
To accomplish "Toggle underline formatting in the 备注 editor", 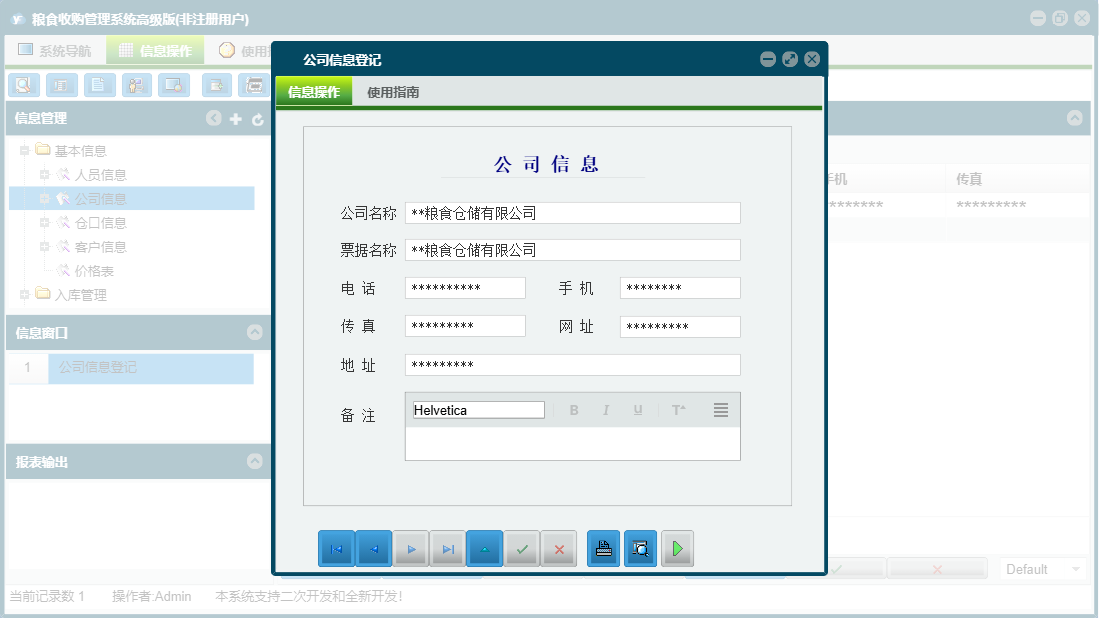I will [637, 409].
